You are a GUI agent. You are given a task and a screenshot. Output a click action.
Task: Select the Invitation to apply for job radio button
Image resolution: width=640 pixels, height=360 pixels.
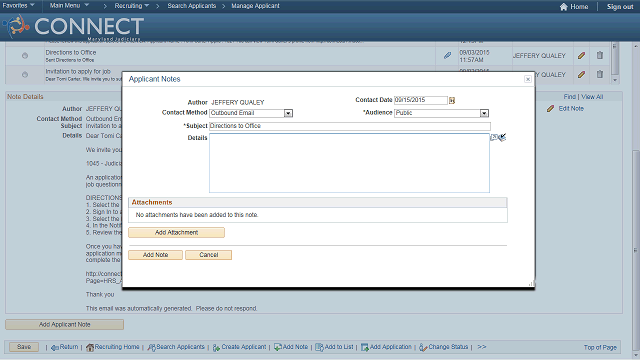click(x=25, y=75)
